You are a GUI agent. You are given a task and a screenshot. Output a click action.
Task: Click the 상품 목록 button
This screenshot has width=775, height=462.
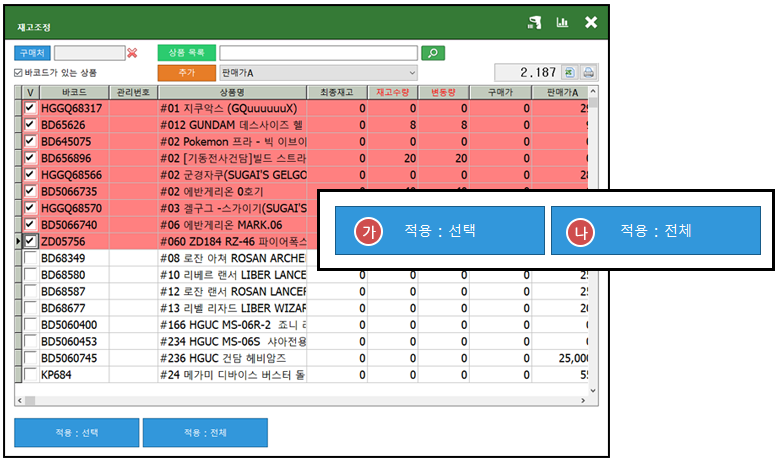pyautogui.click(x=187, y=52)
